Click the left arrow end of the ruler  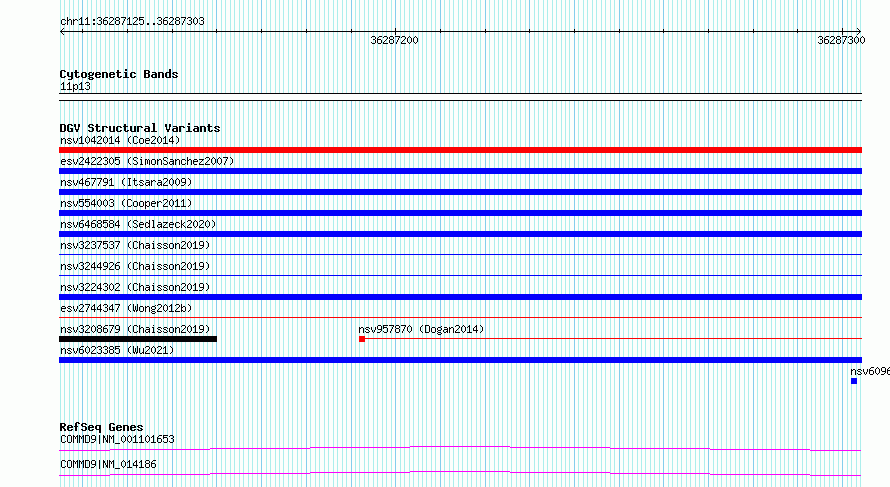[x=62, y=32]
